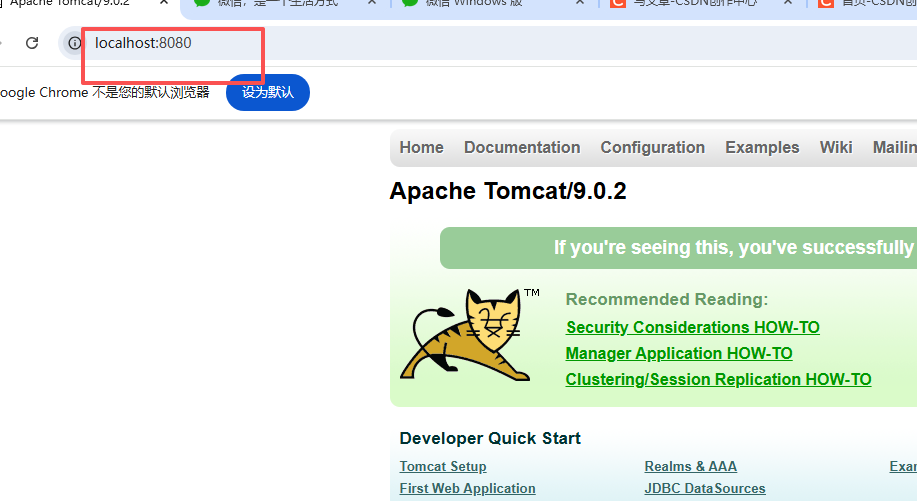Open the Tomcat Setup link

pos(443,467)
